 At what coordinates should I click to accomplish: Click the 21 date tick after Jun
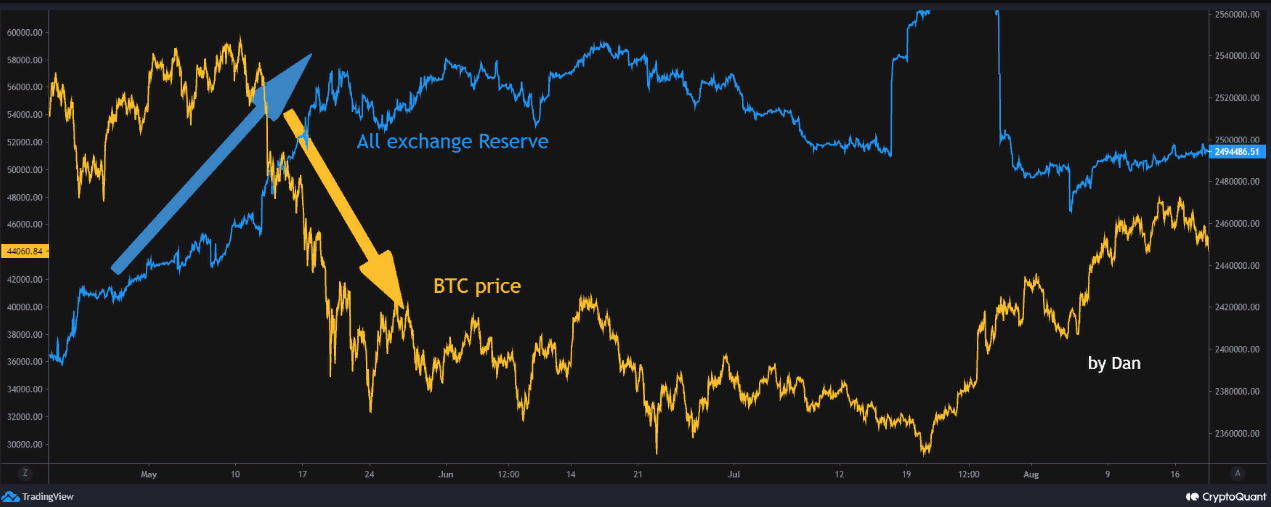(637, 473)
